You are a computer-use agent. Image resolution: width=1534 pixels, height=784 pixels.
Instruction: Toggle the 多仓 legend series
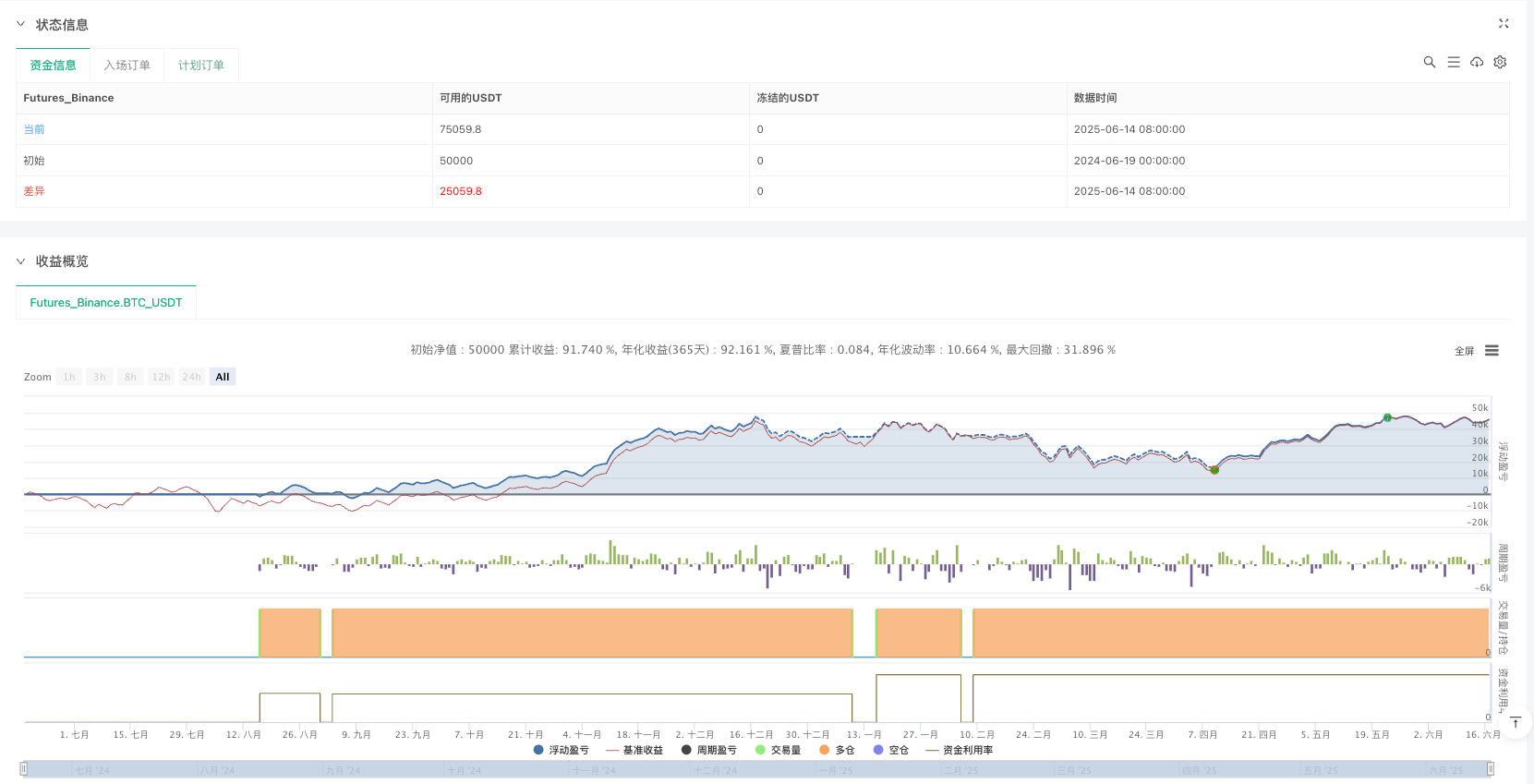837,750
